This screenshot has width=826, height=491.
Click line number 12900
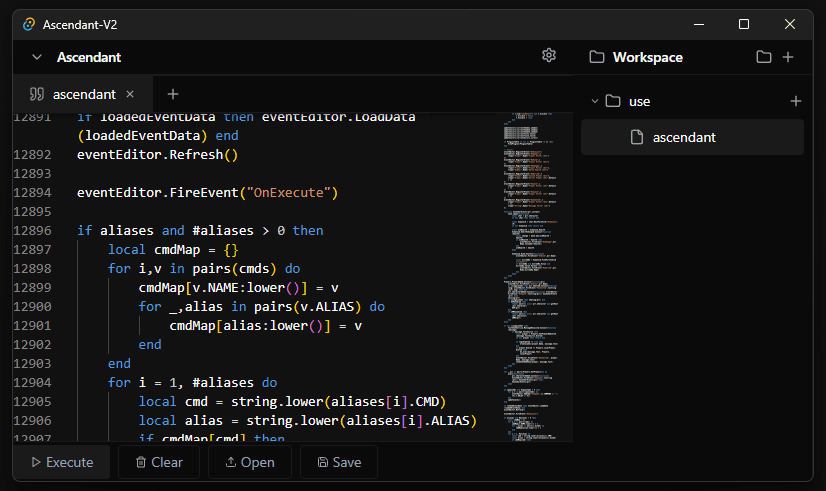[33, 307]
